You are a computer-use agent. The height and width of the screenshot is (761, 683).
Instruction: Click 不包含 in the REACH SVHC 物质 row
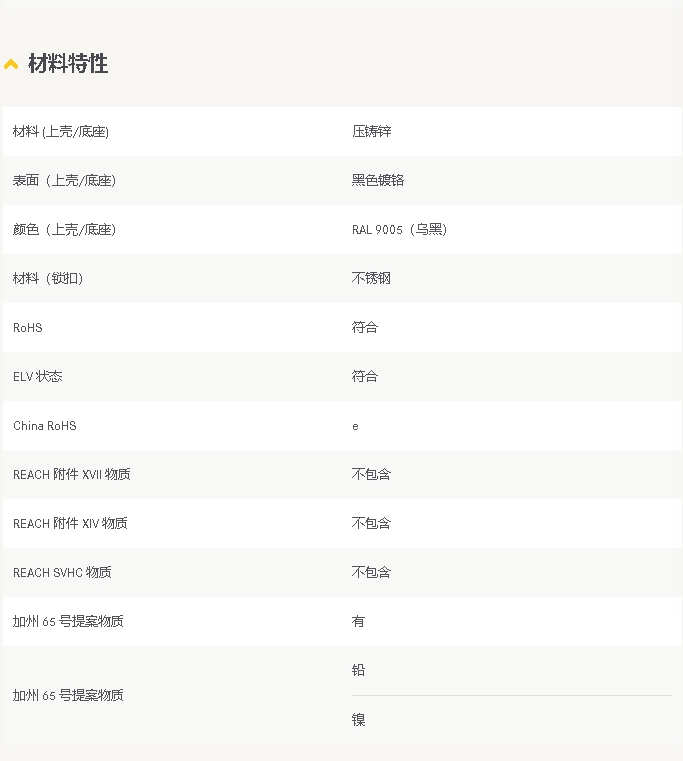370,573
